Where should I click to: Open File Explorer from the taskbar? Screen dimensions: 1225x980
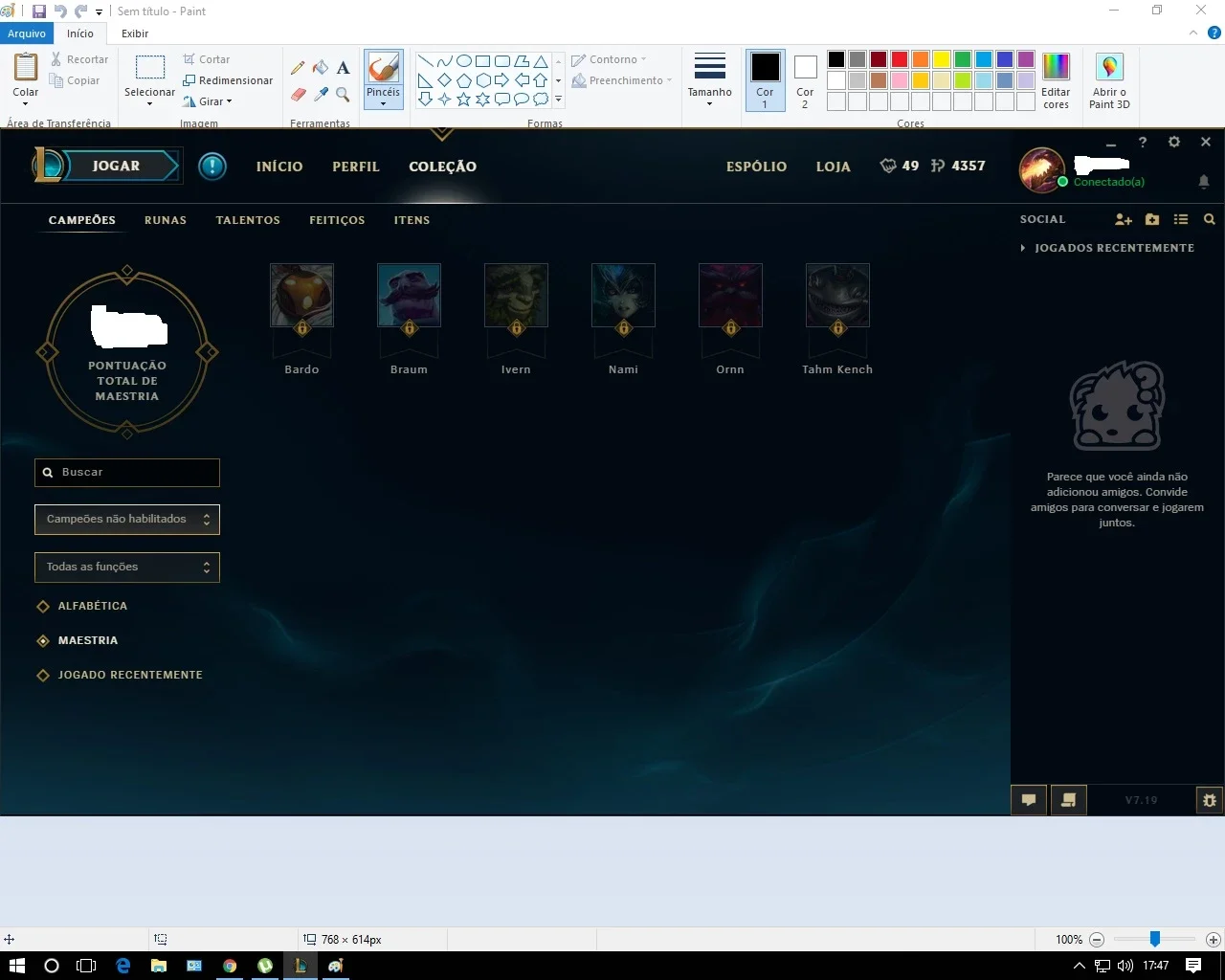pyautogui.click(x=159, y=966)
